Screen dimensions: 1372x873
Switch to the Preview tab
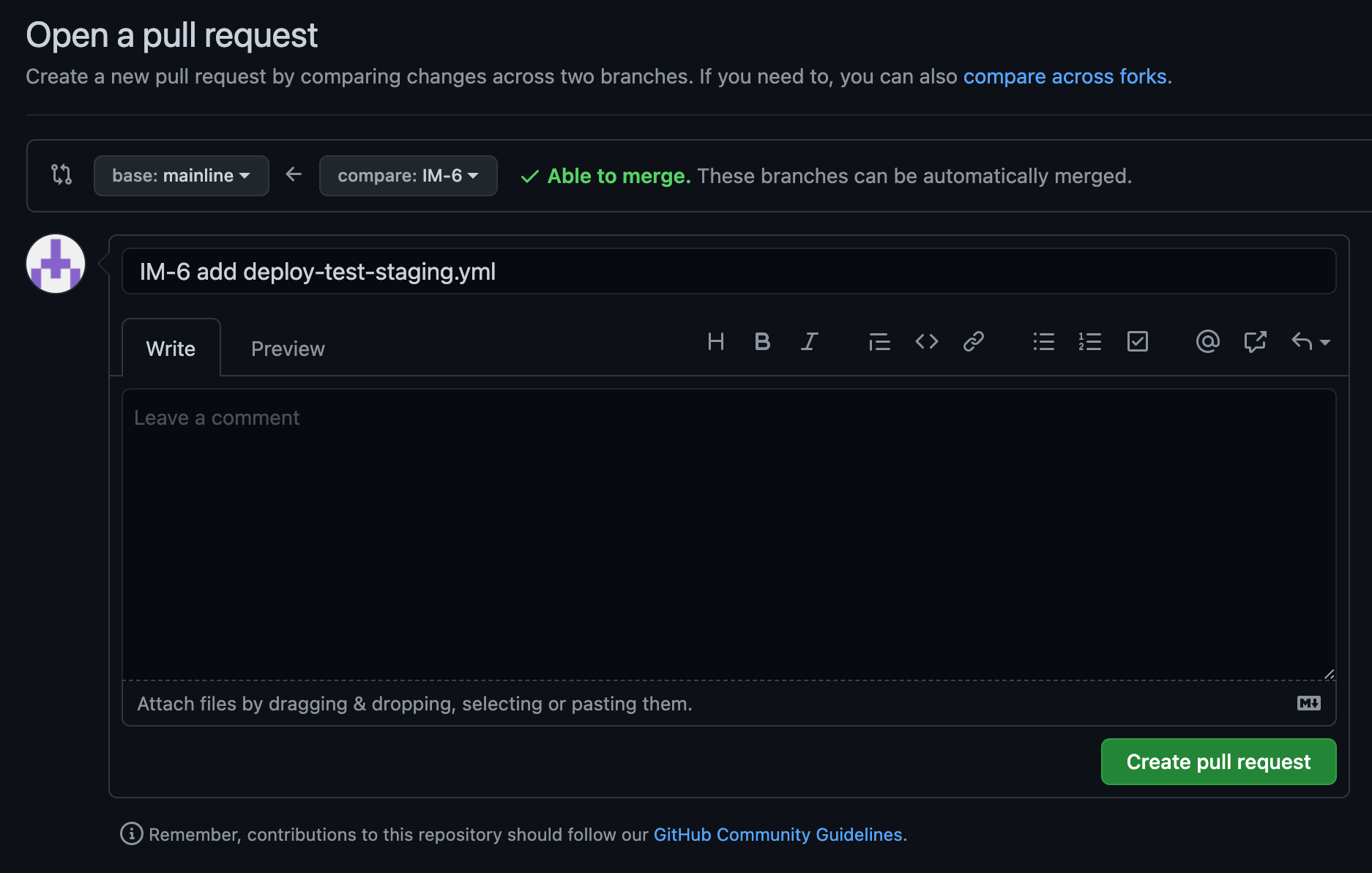[288, 349]
